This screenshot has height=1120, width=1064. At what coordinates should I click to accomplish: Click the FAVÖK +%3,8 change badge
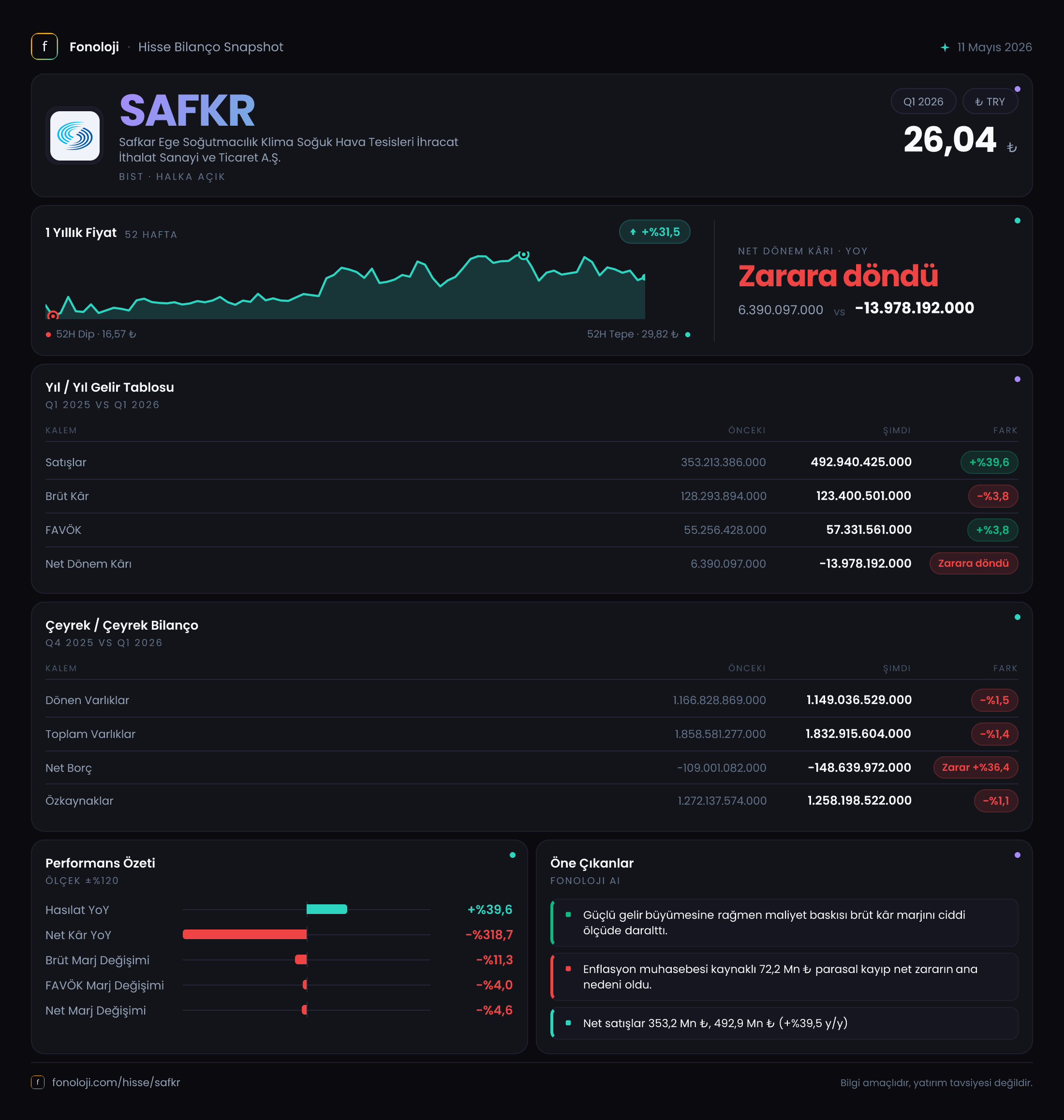[x=992, y=530]
